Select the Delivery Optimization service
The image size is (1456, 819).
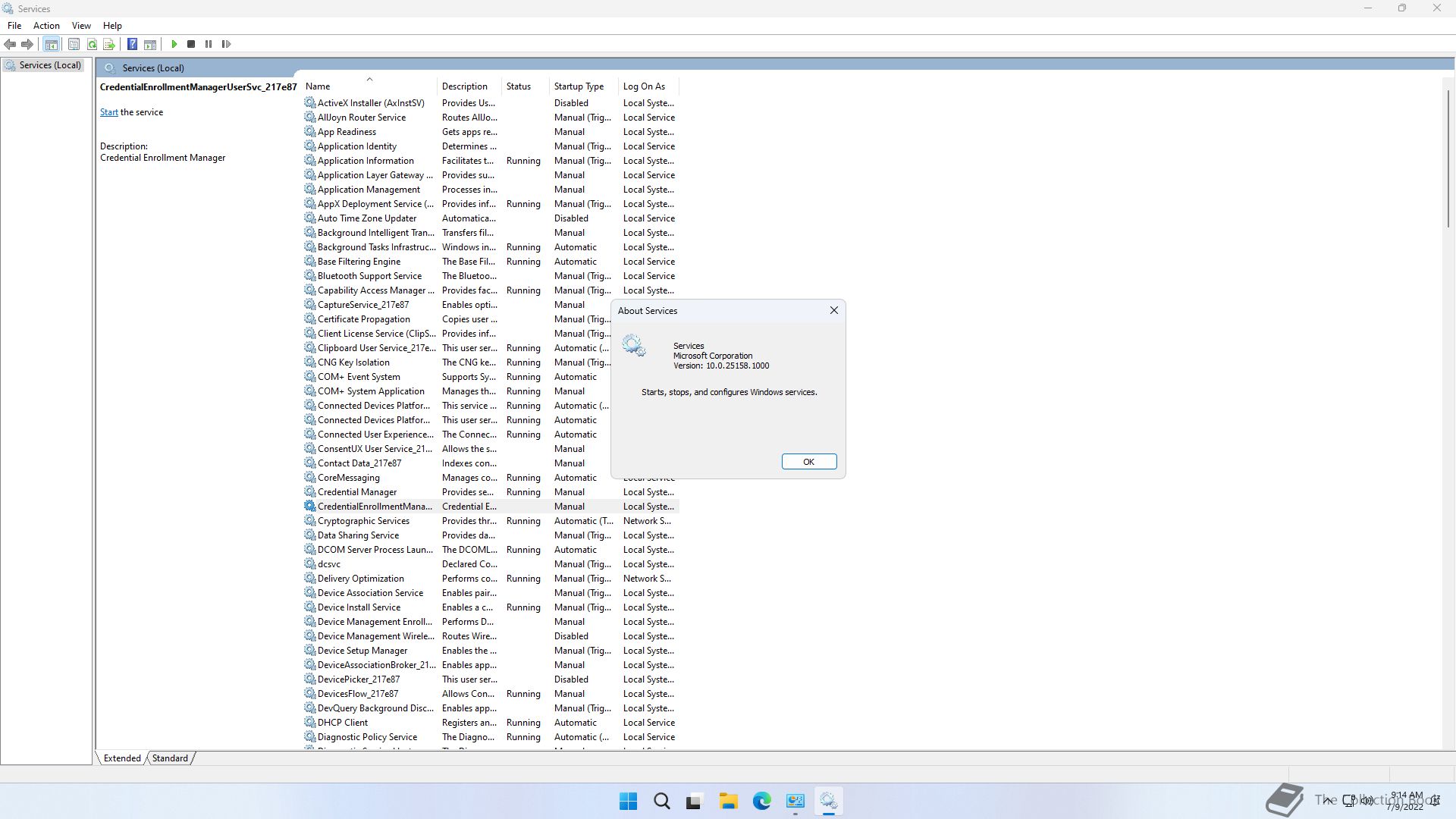point(491,578)
